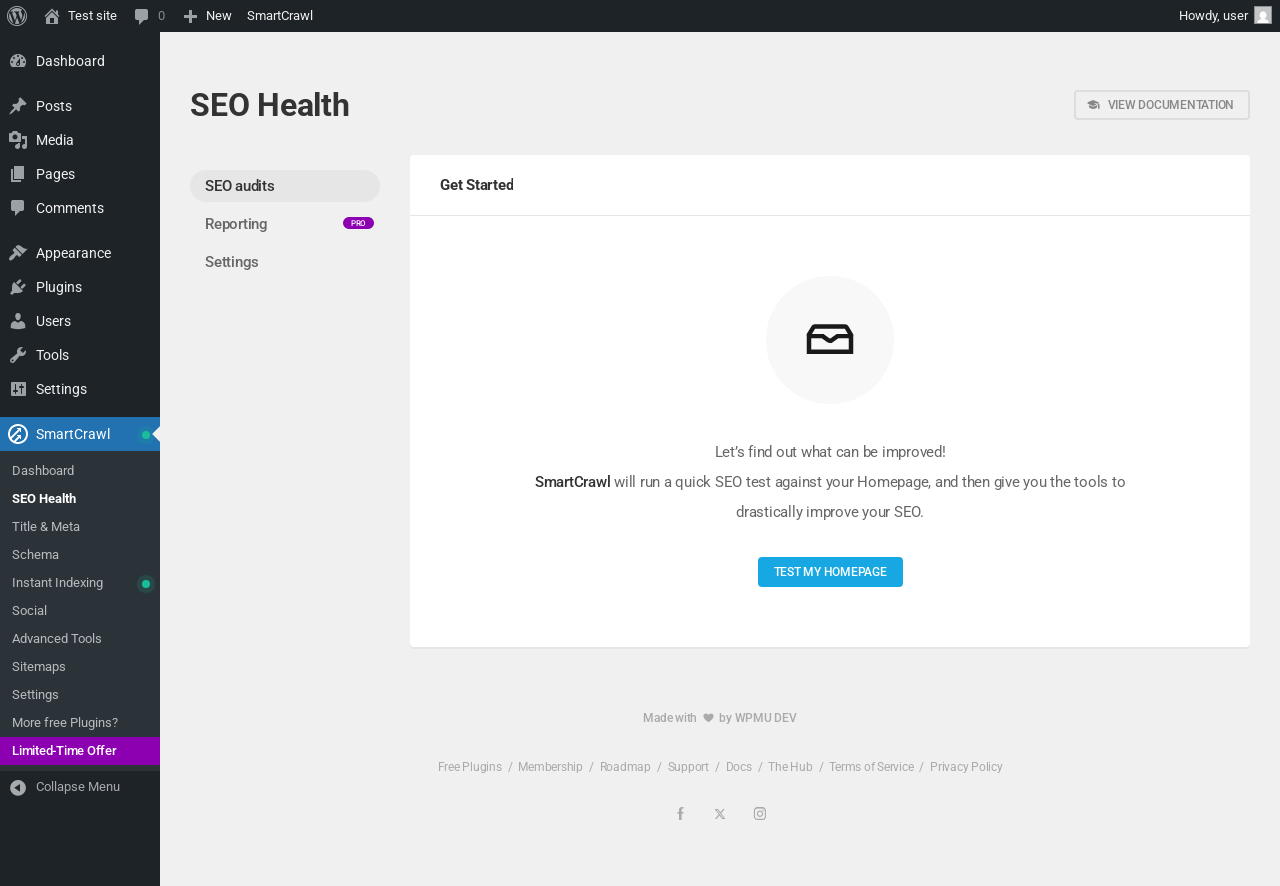Open Social submenu item
1280x886 pixels.
(80, 611)
